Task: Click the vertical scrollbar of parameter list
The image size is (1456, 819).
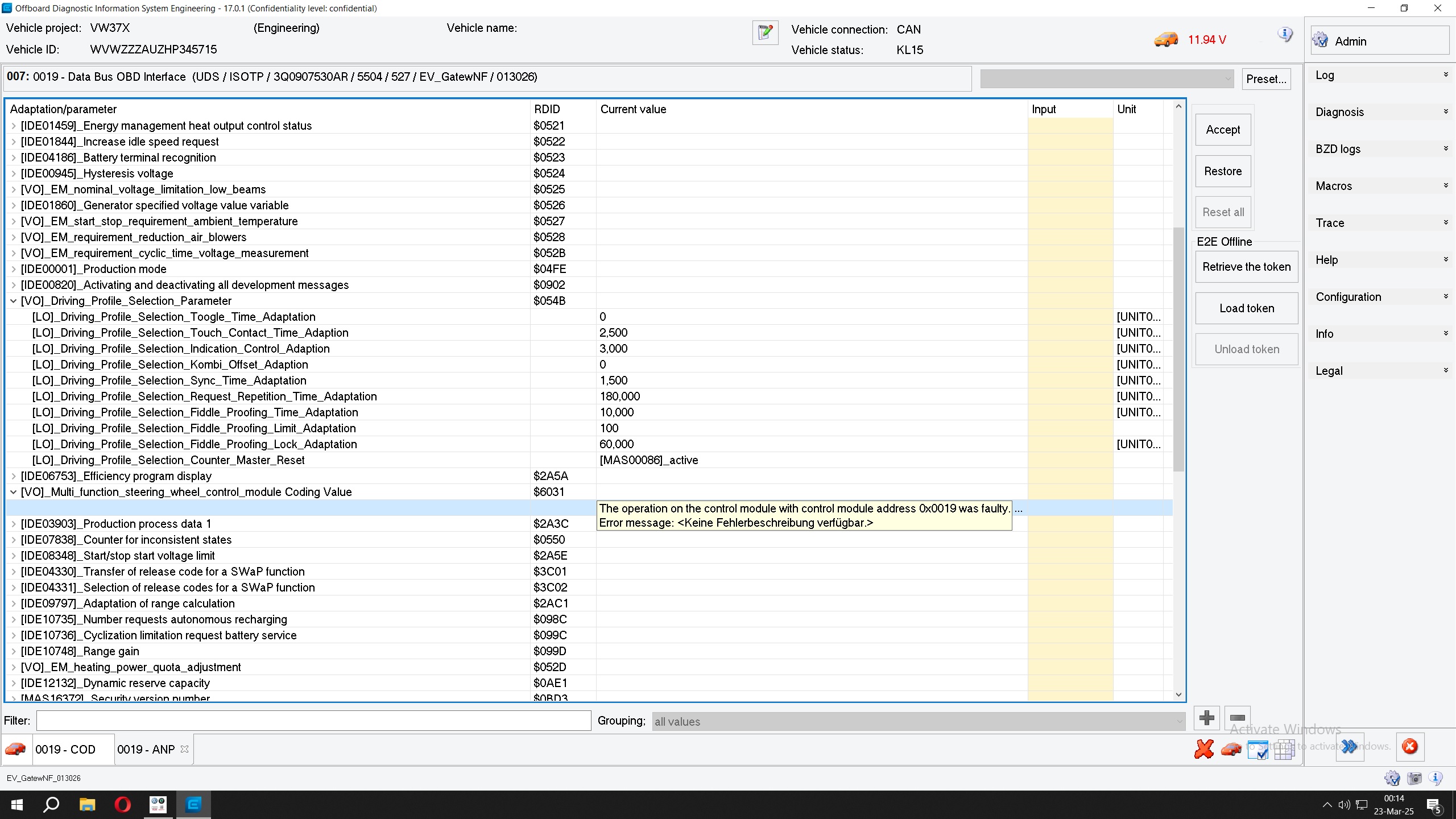Action: click(x=1178, y=350)
